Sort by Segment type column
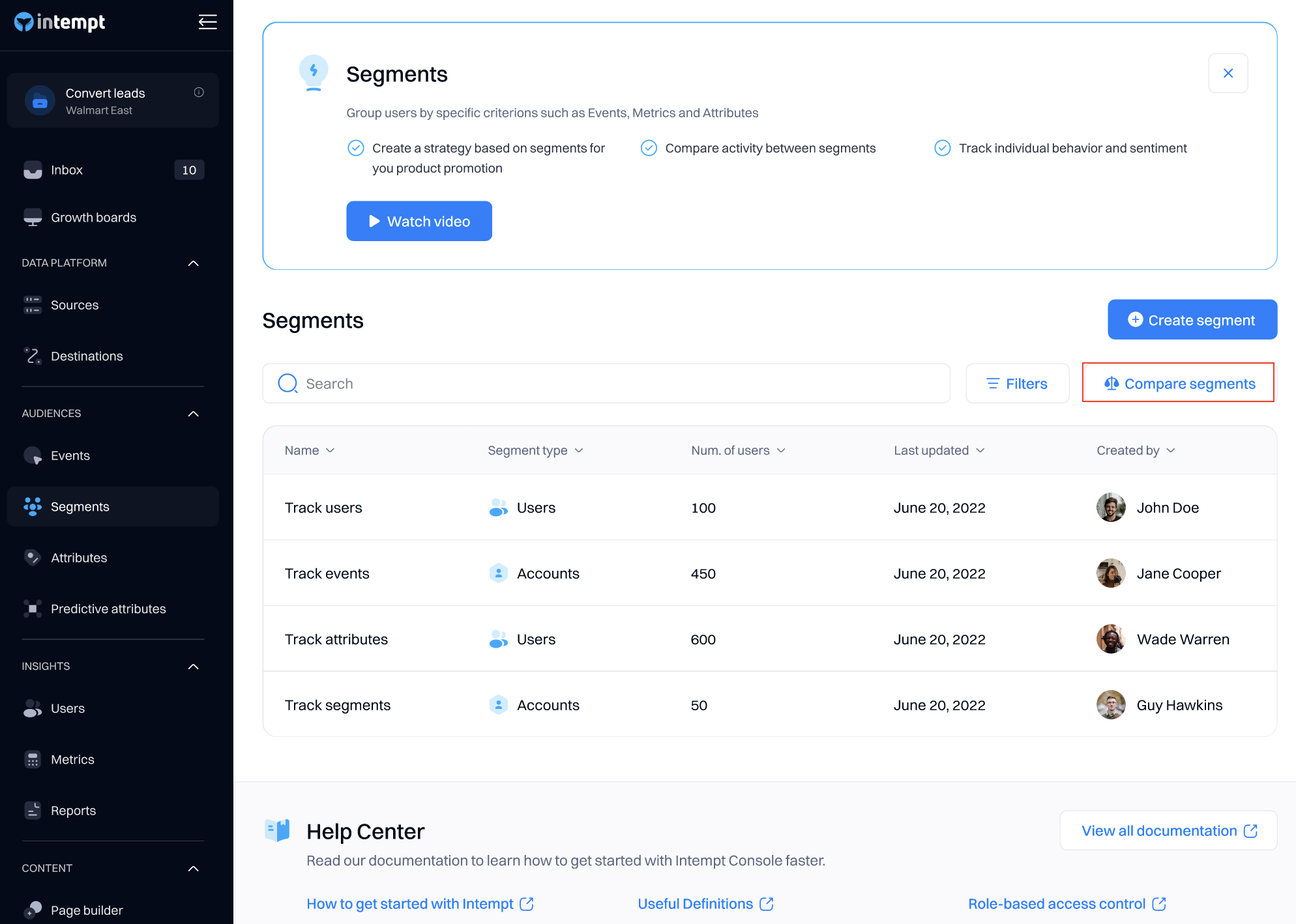 point(535,450)
